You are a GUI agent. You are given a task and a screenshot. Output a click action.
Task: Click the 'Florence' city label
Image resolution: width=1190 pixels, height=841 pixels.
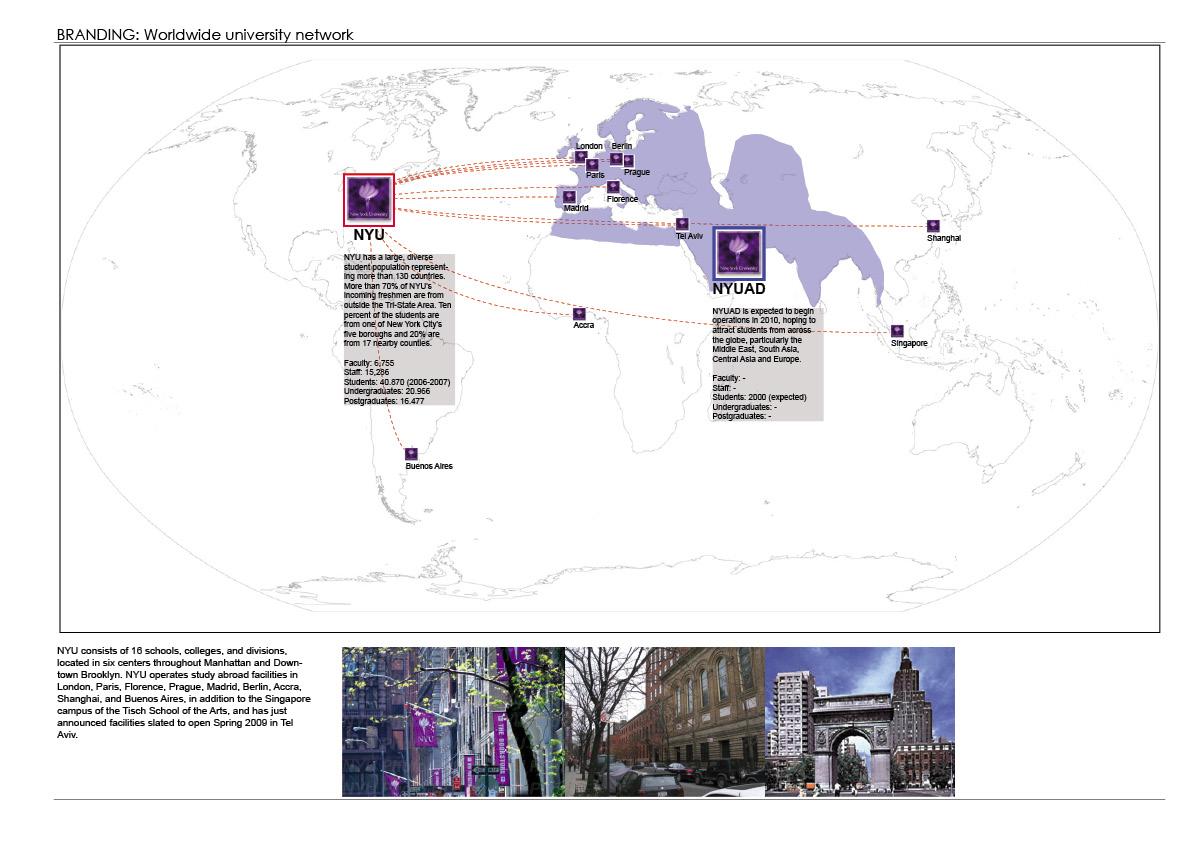pos(622,200)
